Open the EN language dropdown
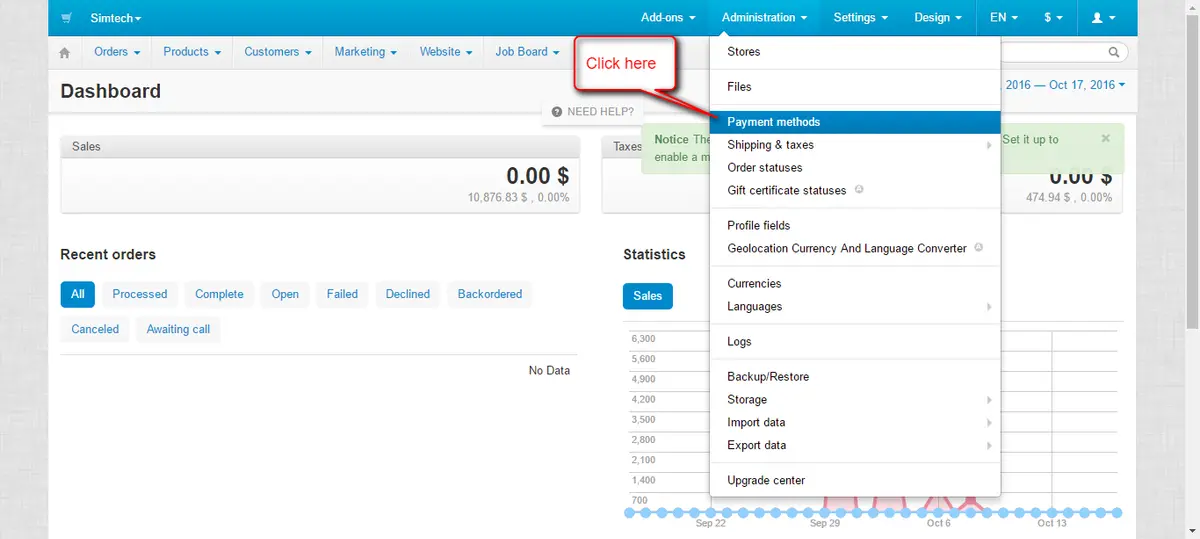This screenshot has width=1200, height=539. (x=1004, y=18)
